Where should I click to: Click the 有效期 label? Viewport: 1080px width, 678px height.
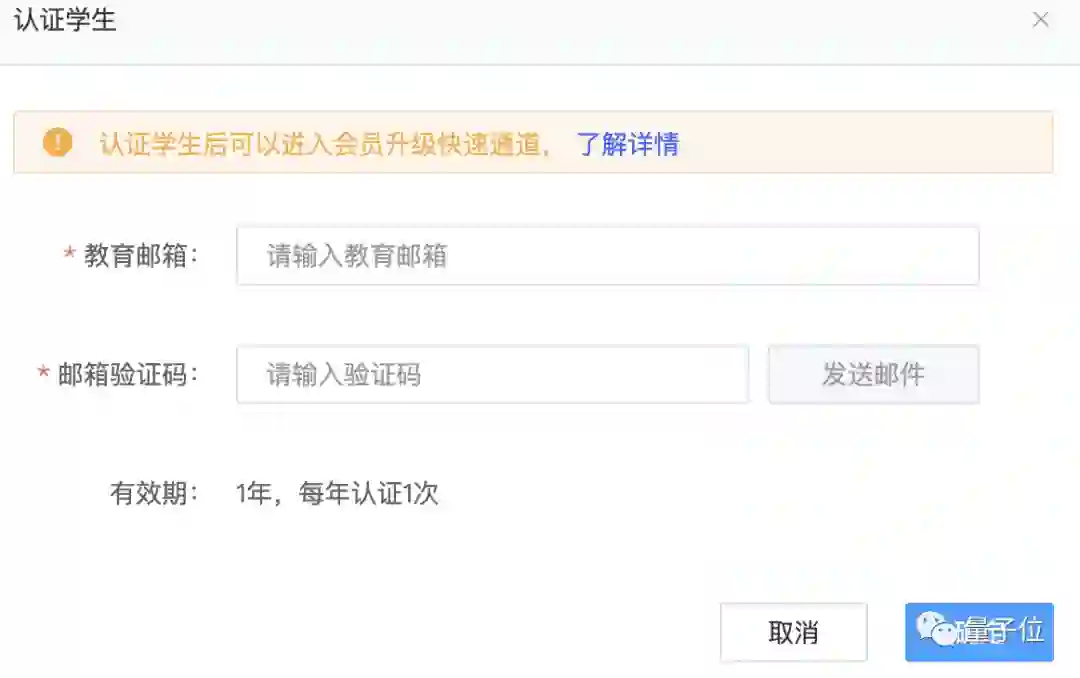(154, 493)
